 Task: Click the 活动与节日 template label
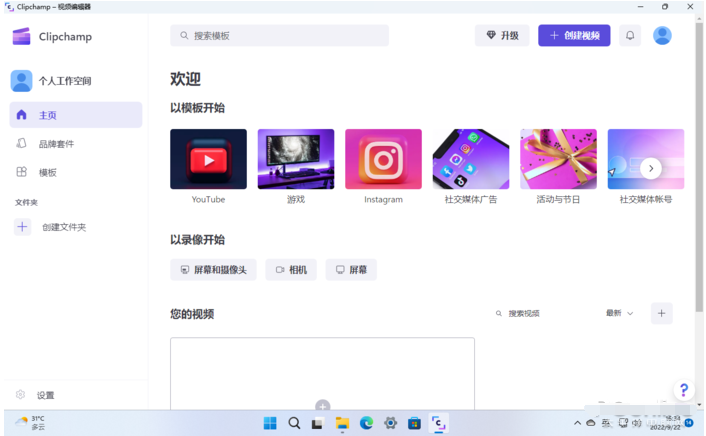(x=558, y=200)
